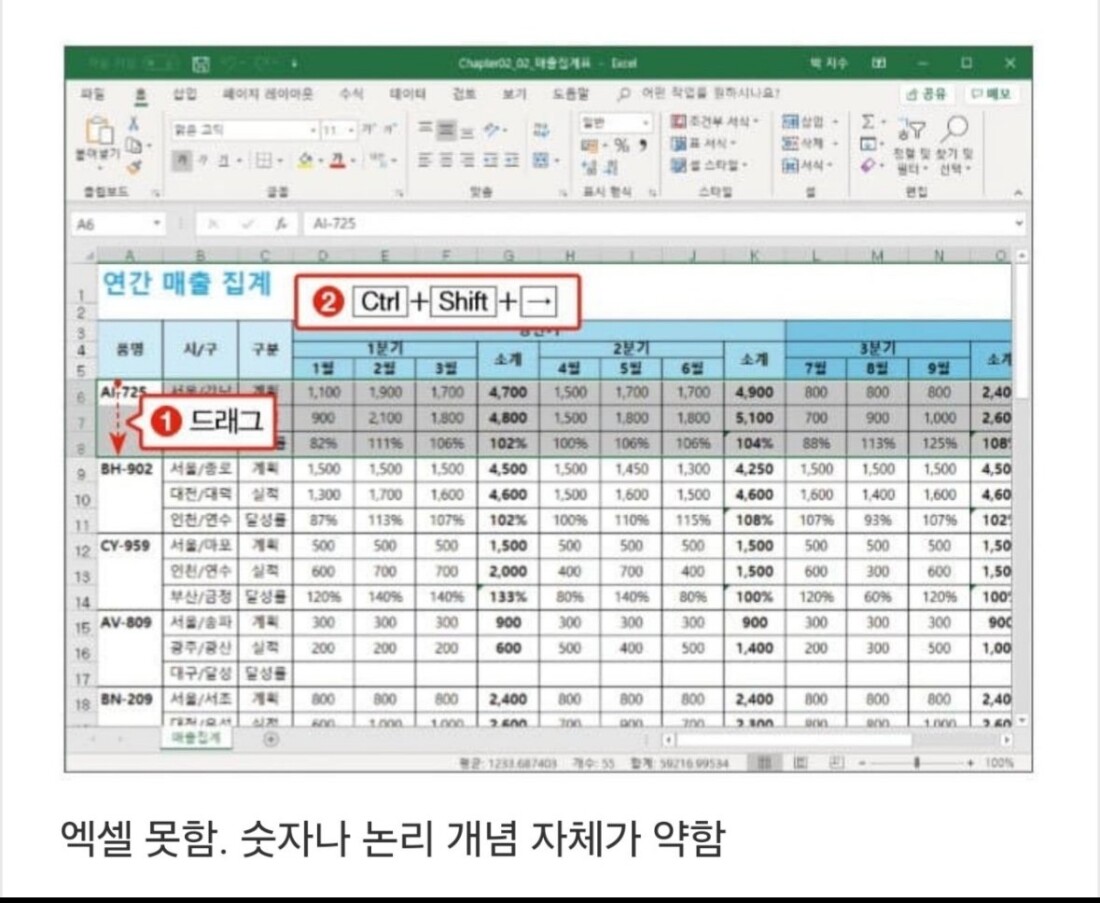The height and width of the screenshot is (903, 1100).
Task: Open Find & Select magnifier icon
Action: (957, 127)
